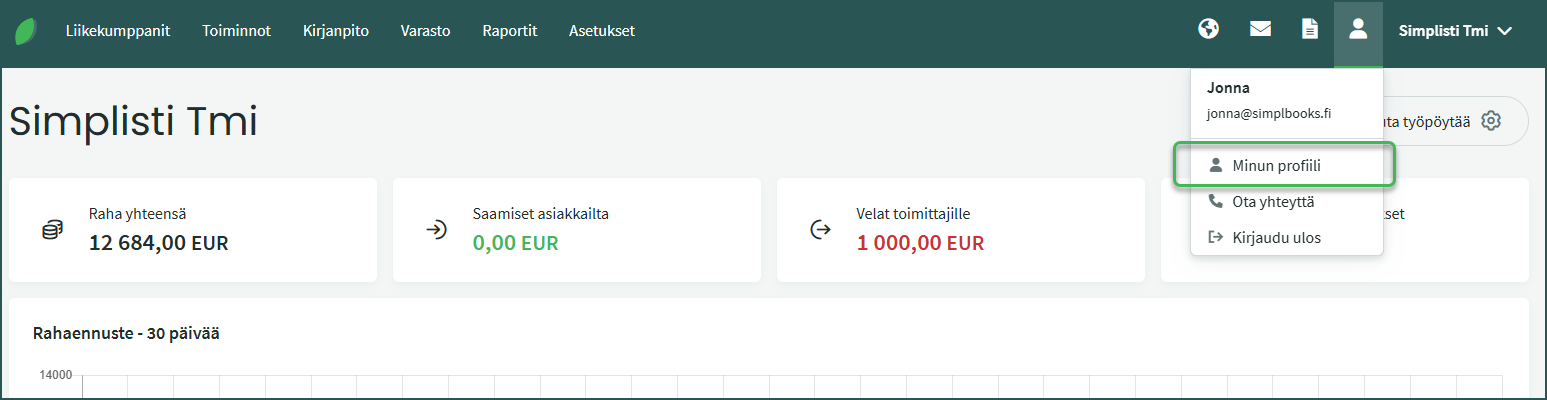
Task: Select Ota yhteyttä from user menu
Action: pos(1272,202)
